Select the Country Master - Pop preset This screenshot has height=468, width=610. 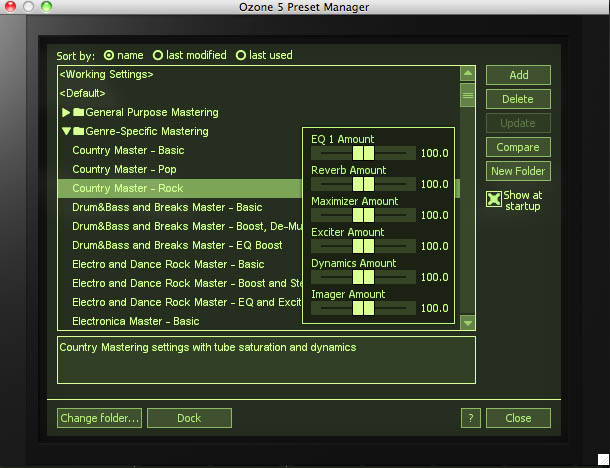pyautogui.click(x=124, y=169)
